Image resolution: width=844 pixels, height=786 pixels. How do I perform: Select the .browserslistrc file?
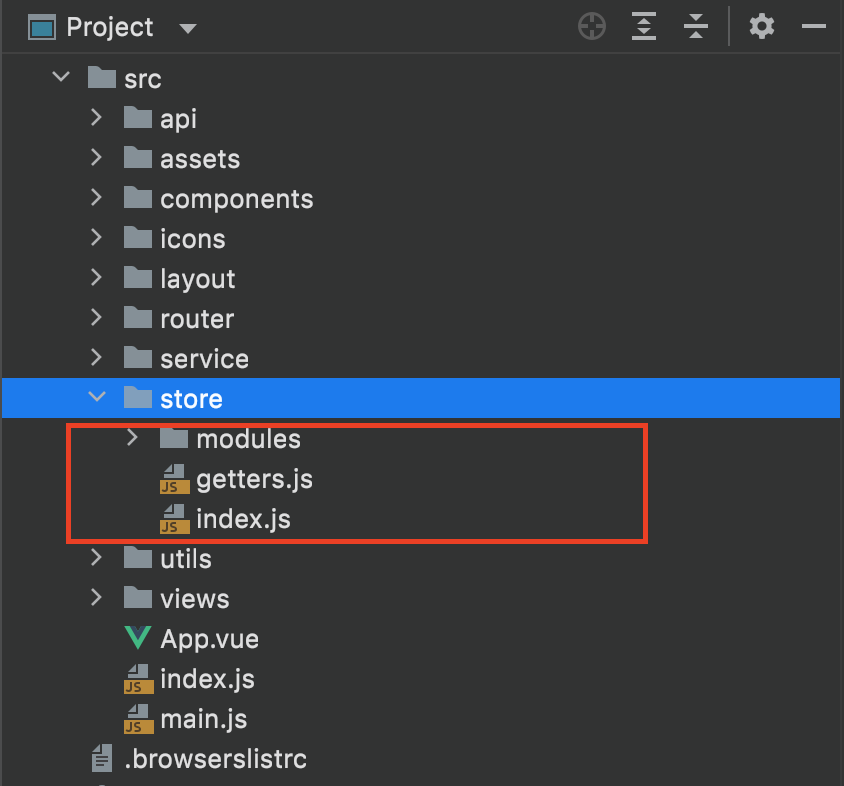click(x=215, y=759)
